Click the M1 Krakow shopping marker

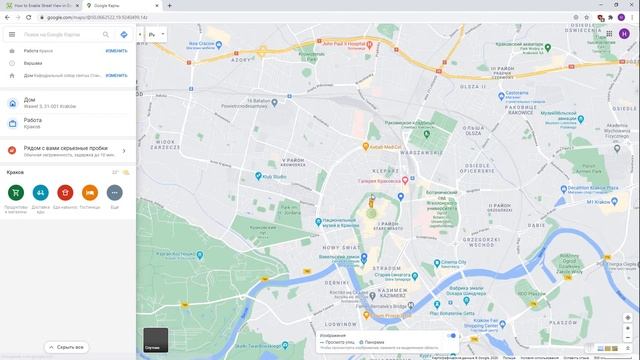click(614, 201)
